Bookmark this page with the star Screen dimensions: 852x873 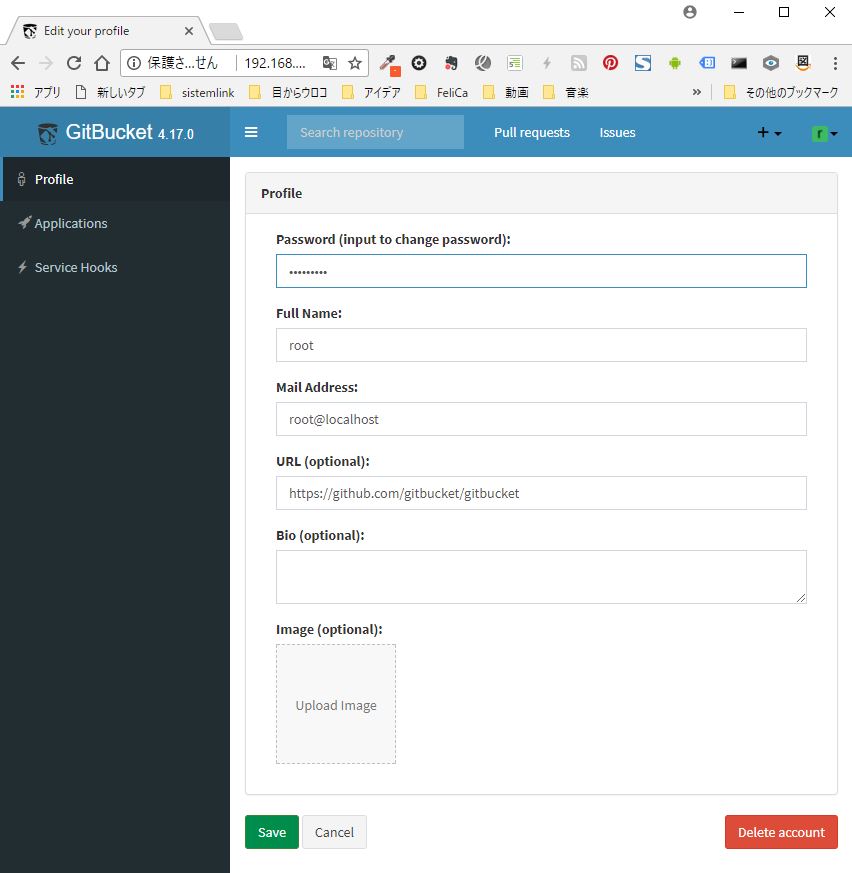(355, 63)
